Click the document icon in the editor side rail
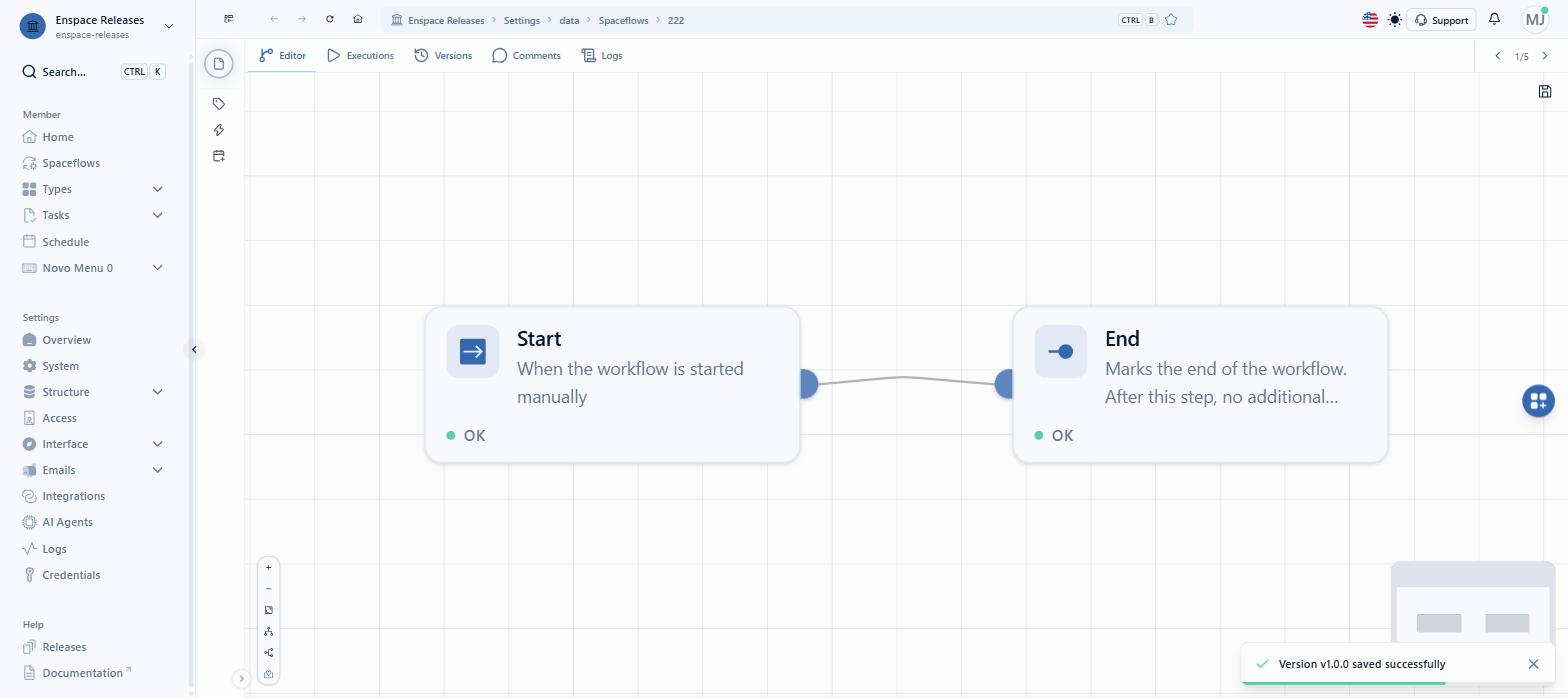Image resolution: width=1568 pixels, height=698 pixels. [219, 64]
